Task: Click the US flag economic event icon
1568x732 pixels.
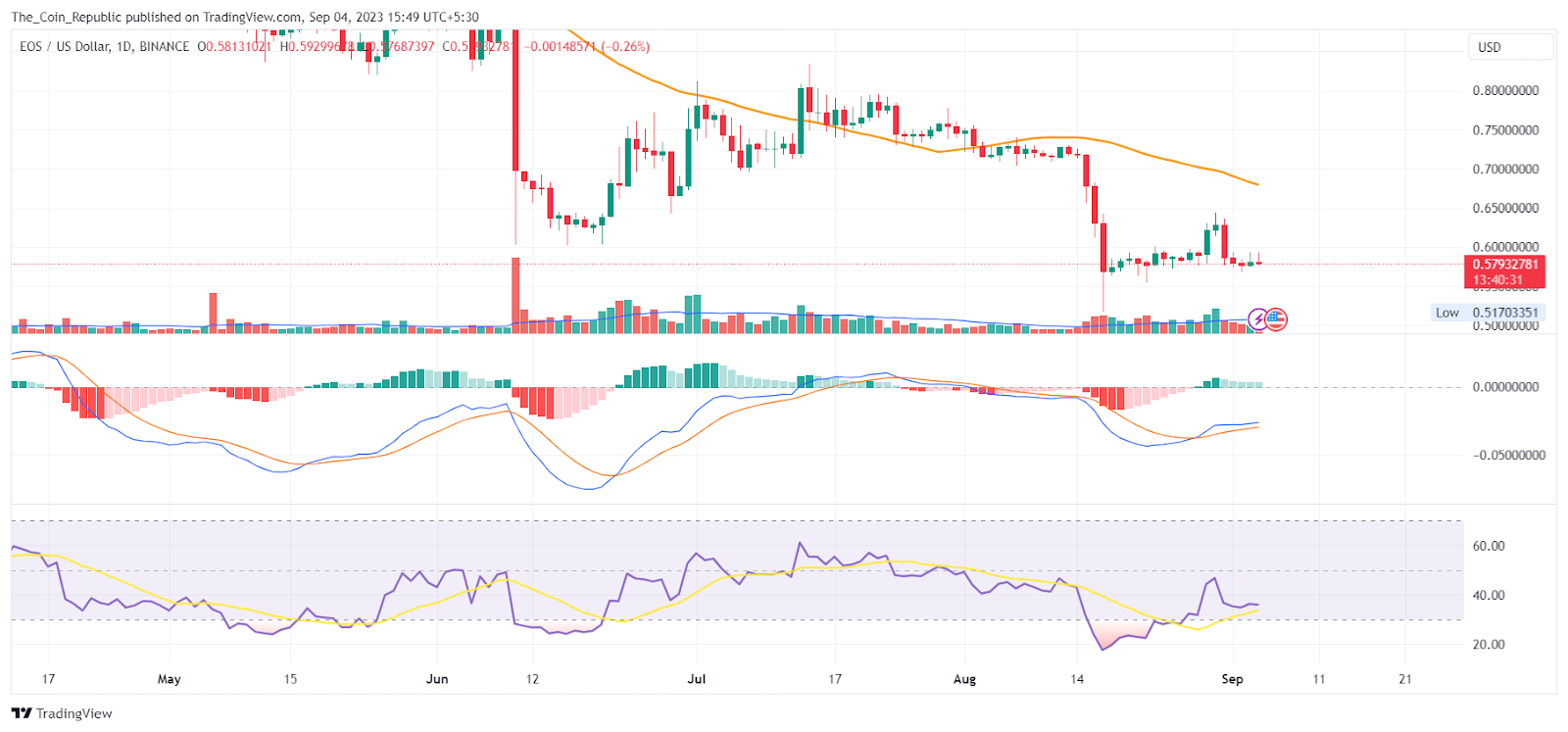Action: (1276, 318)
